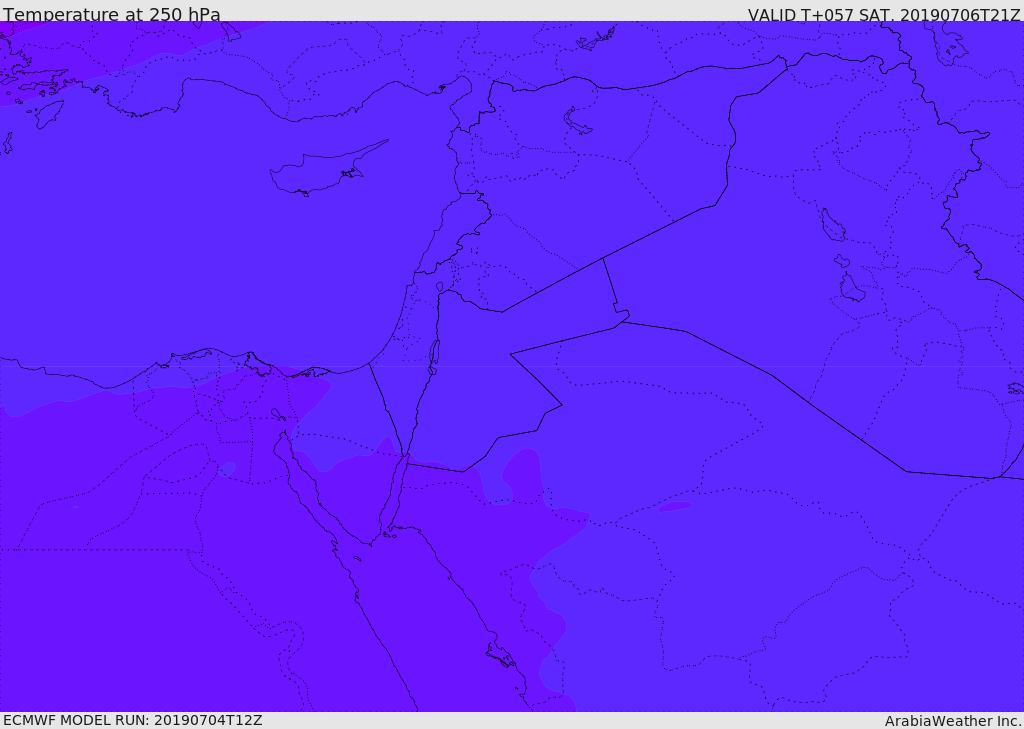Click the 'ArabiaWeather Inc' credit text
This screenshot has width=1024, height=729.
click(x=953, y=721)
